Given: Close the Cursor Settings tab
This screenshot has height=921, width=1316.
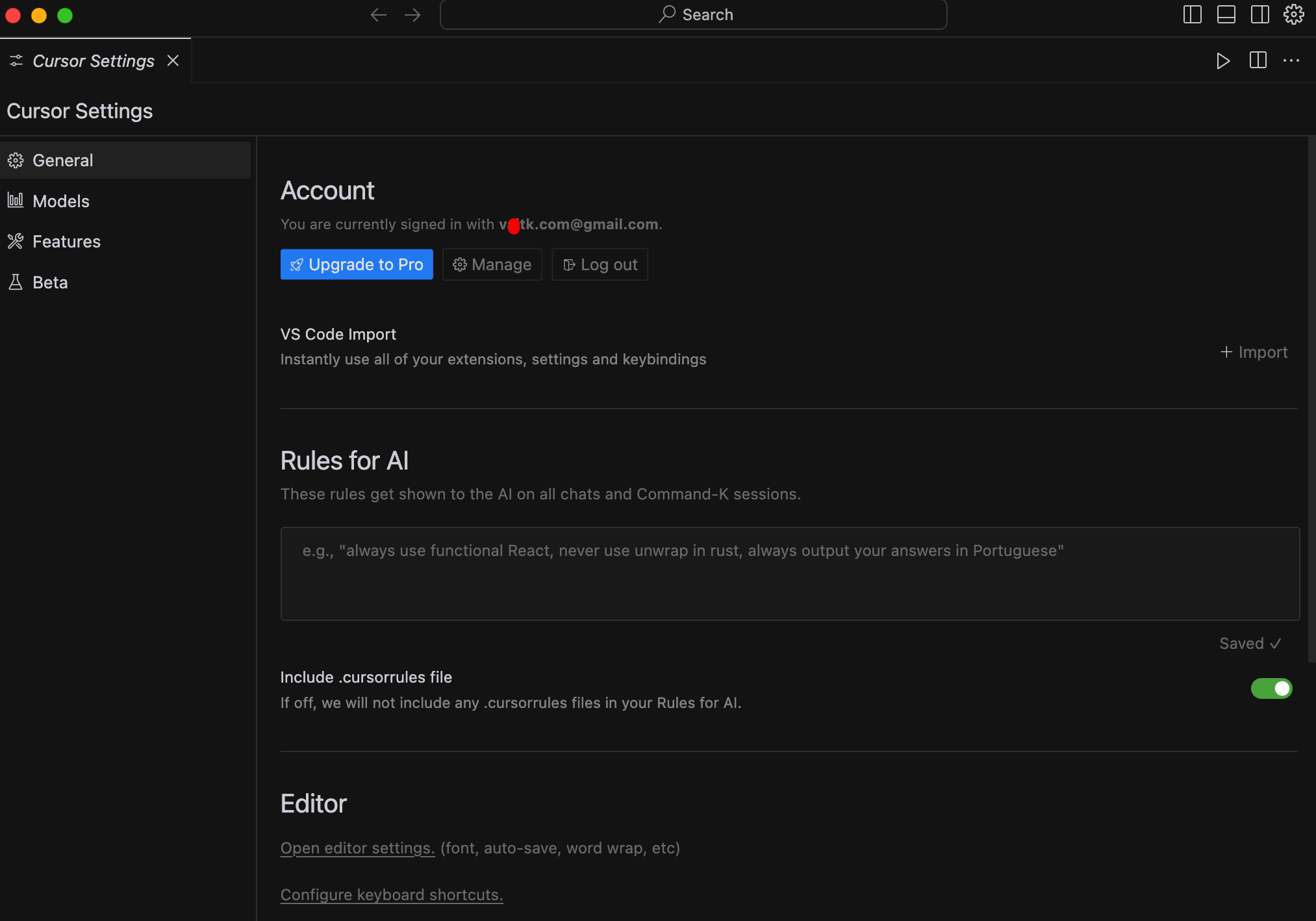Looking at the screenshot, I should (x=173, y=60).
